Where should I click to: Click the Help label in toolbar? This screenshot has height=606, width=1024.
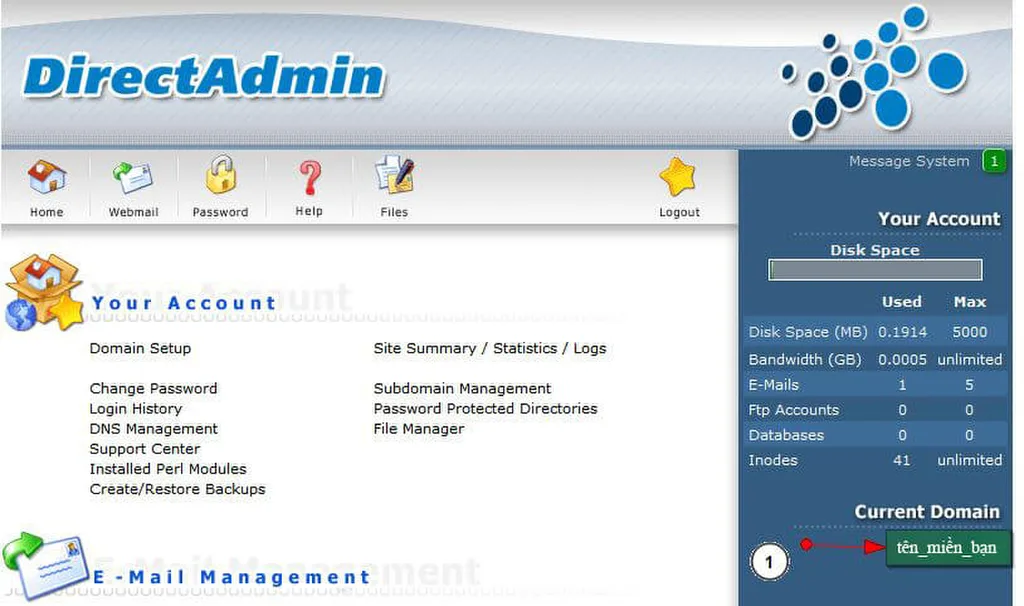click(309, 211)
